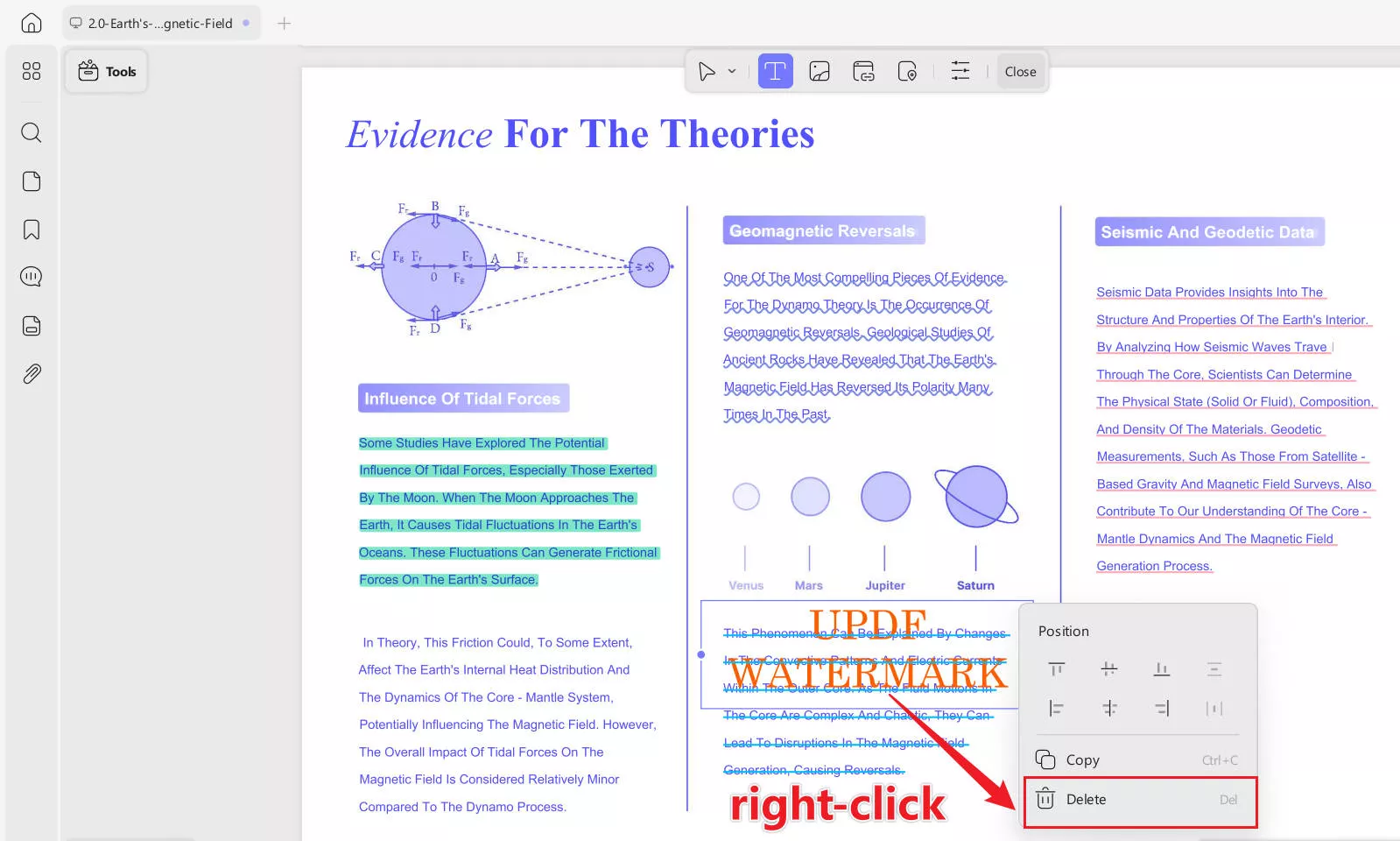Go to the Home screen icon
The image size is (1400, 841).
32,24
